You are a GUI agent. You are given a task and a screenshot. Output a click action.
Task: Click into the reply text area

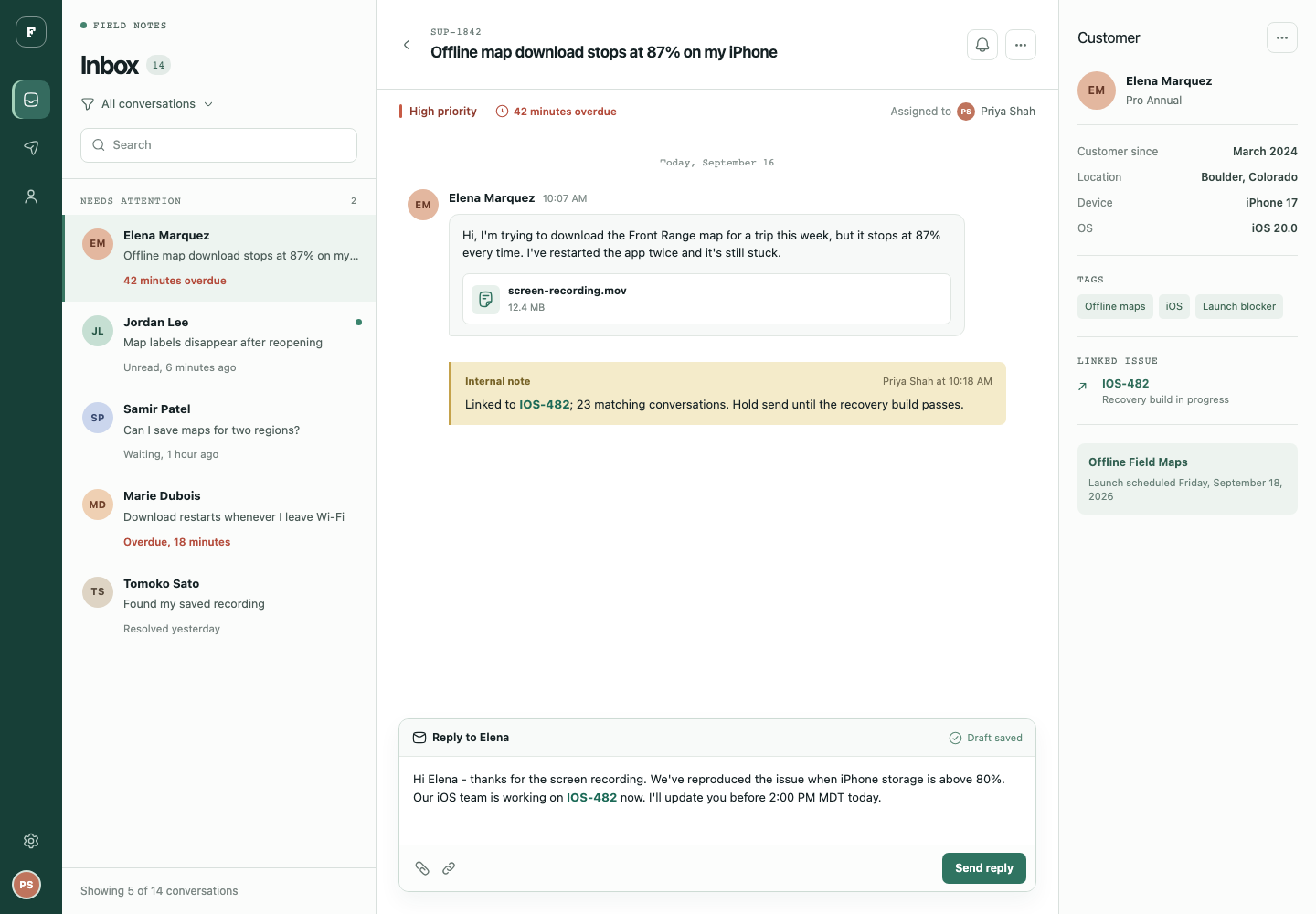pos(717,801)
